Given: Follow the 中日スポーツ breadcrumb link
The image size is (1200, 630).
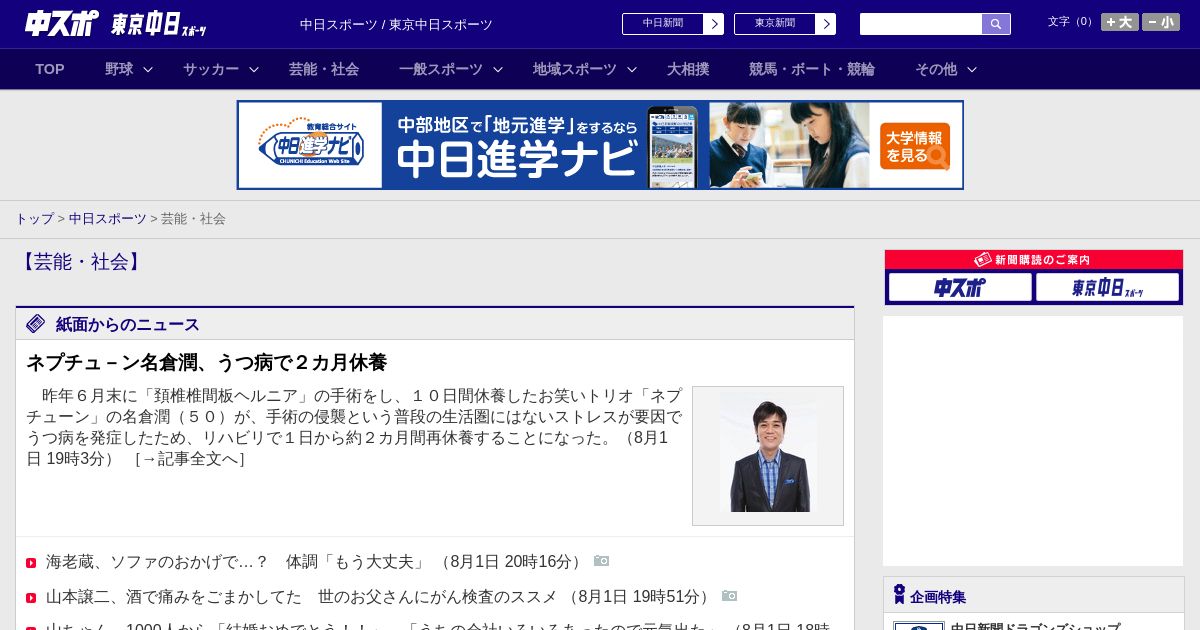Looking at the screenshot, I should pos(108,218).
